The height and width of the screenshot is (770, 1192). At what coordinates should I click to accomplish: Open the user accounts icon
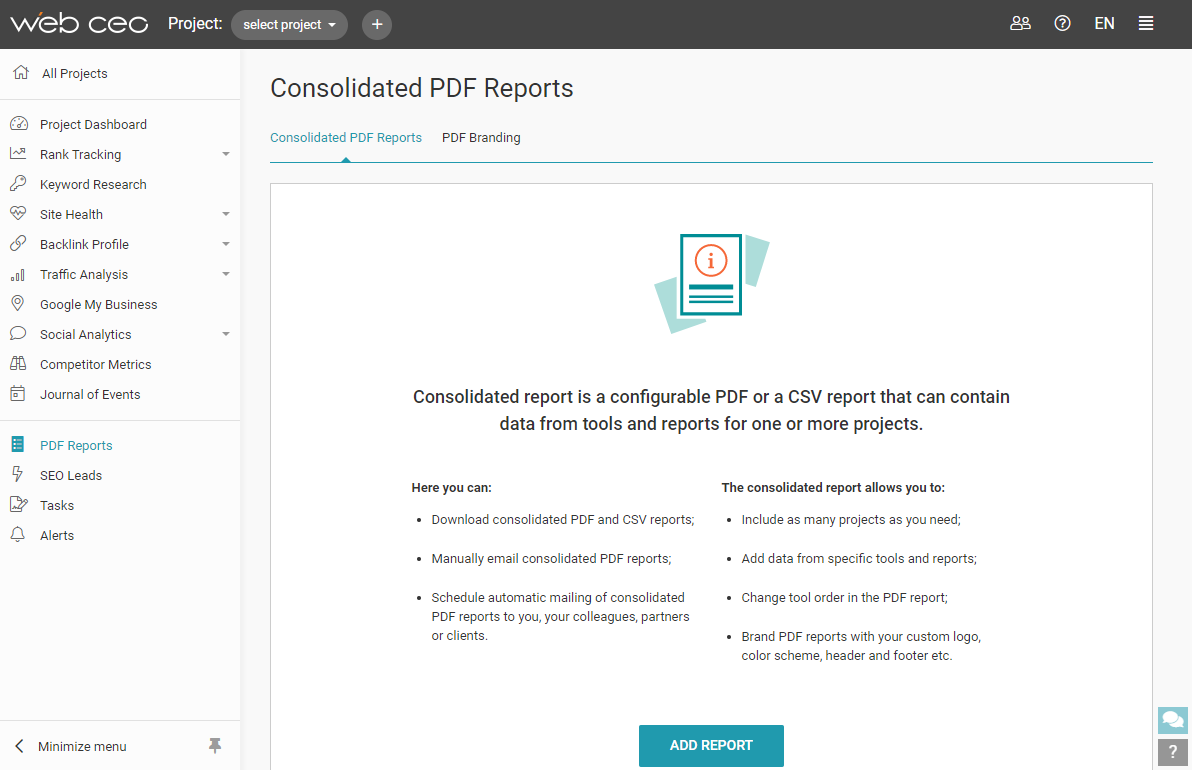1020,24
